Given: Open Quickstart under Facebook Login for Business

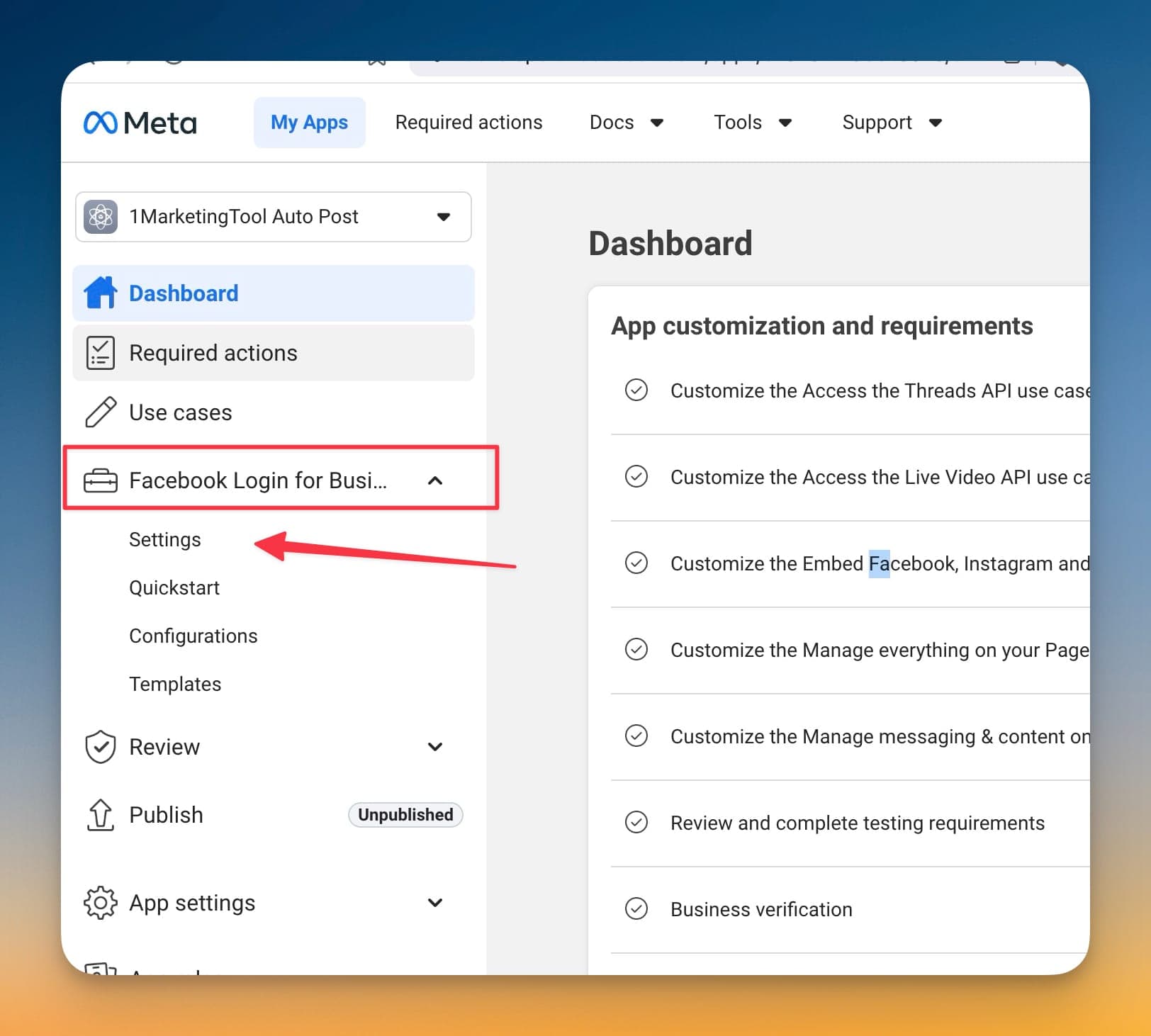Looking at the screenshot, I should point(174,588).
